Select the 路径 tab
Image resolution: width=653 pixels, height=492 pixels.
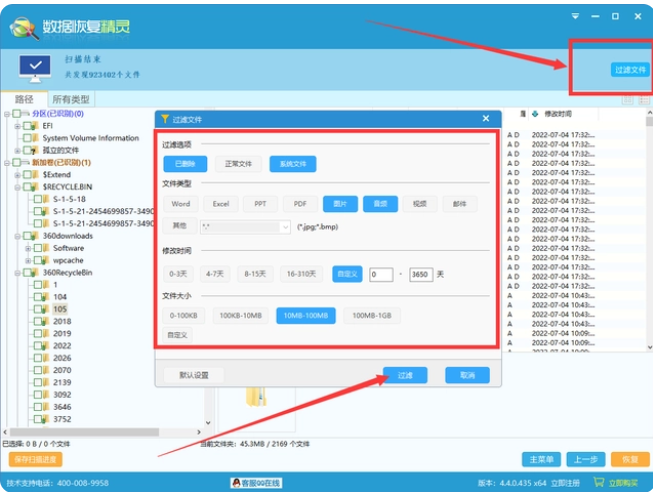point(24,100)
